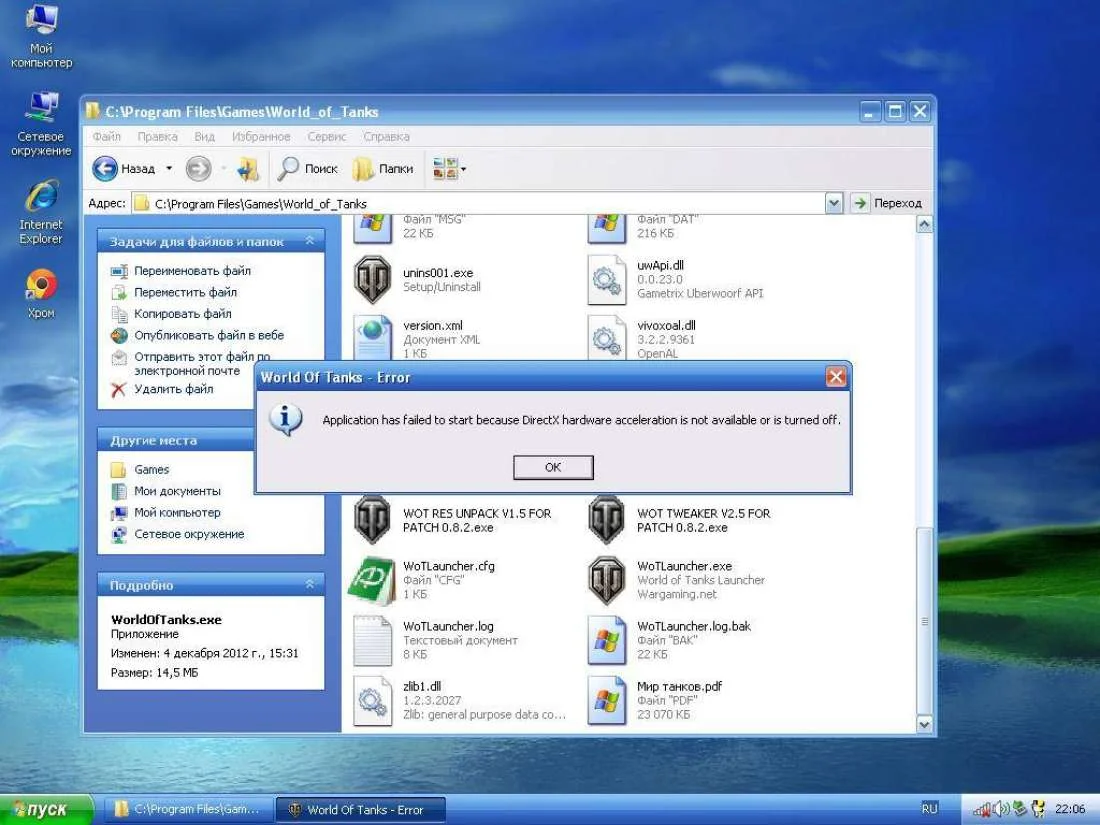Open the Хром desktop shortcut
This screenshot has height=825, width=1100.
tap(41, 286)
